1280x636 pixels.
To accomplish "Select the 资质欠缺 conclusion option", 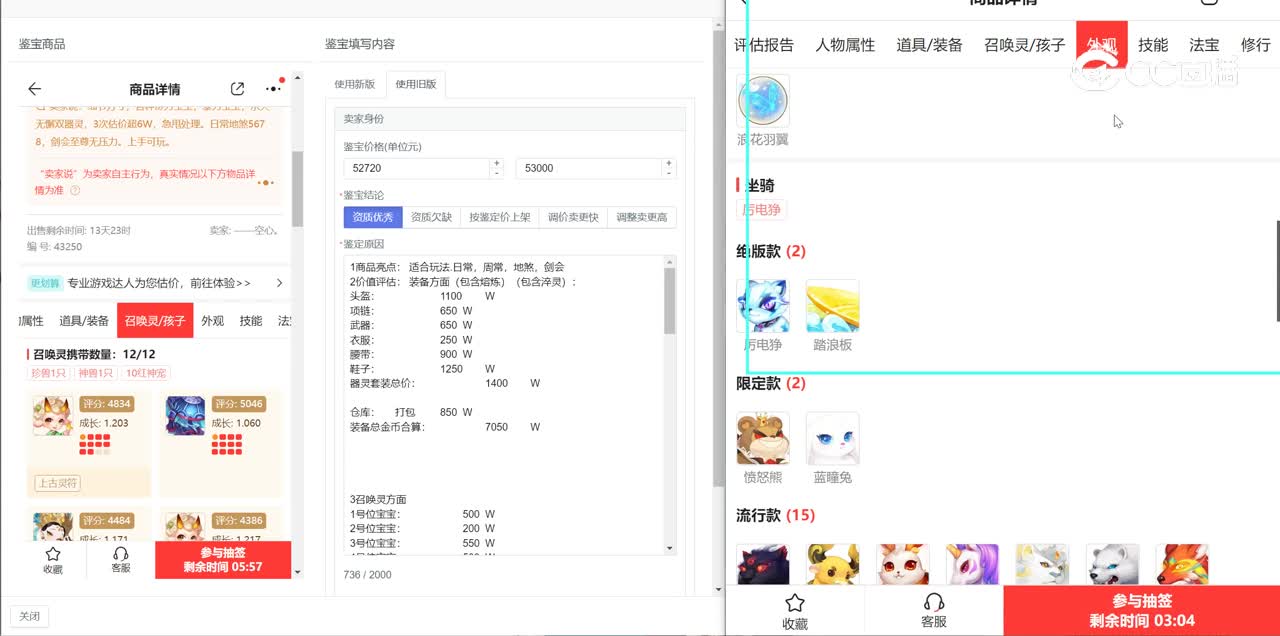I will click(x=431, y=217).
